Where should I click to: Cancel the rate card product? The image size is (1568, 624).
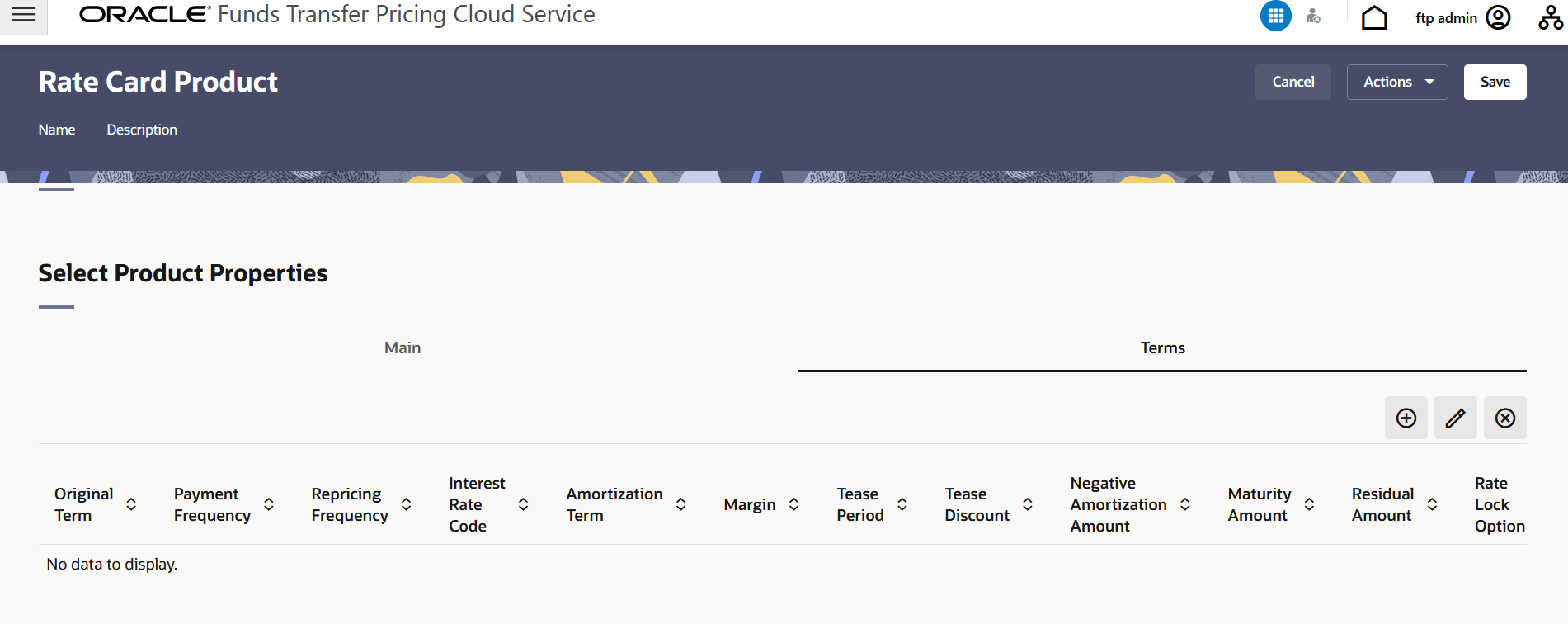[x=1293, y=82]
